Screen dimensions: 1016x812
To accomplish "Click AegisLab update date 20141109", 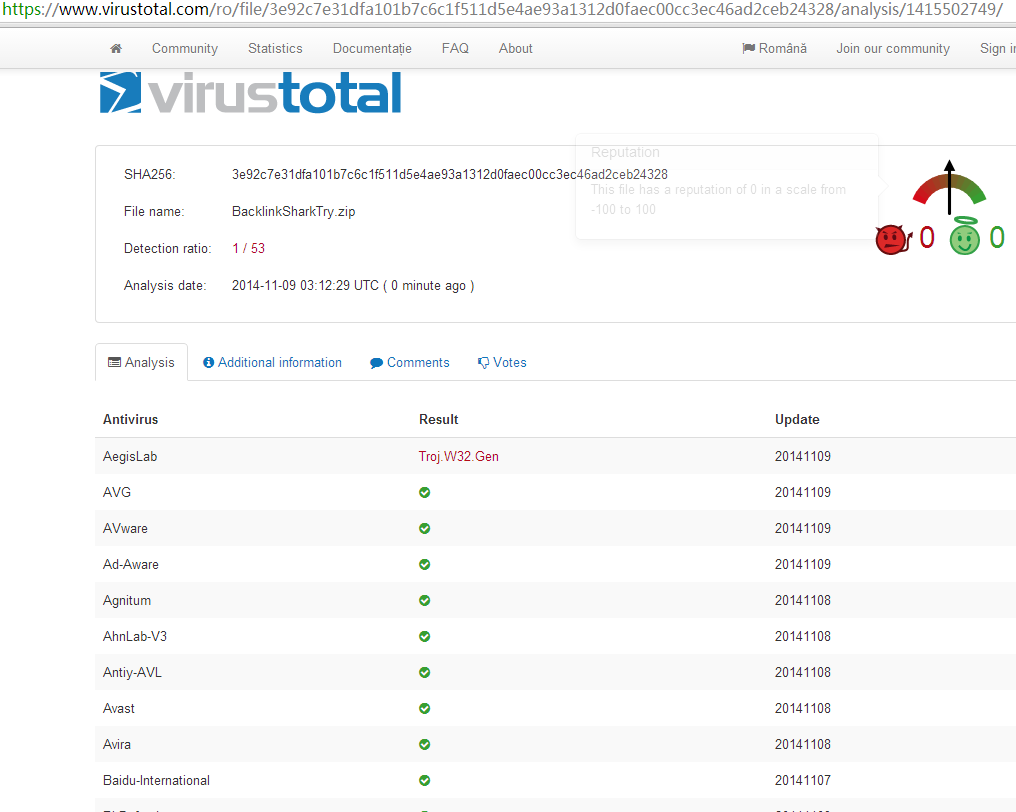I will [803, 456].
